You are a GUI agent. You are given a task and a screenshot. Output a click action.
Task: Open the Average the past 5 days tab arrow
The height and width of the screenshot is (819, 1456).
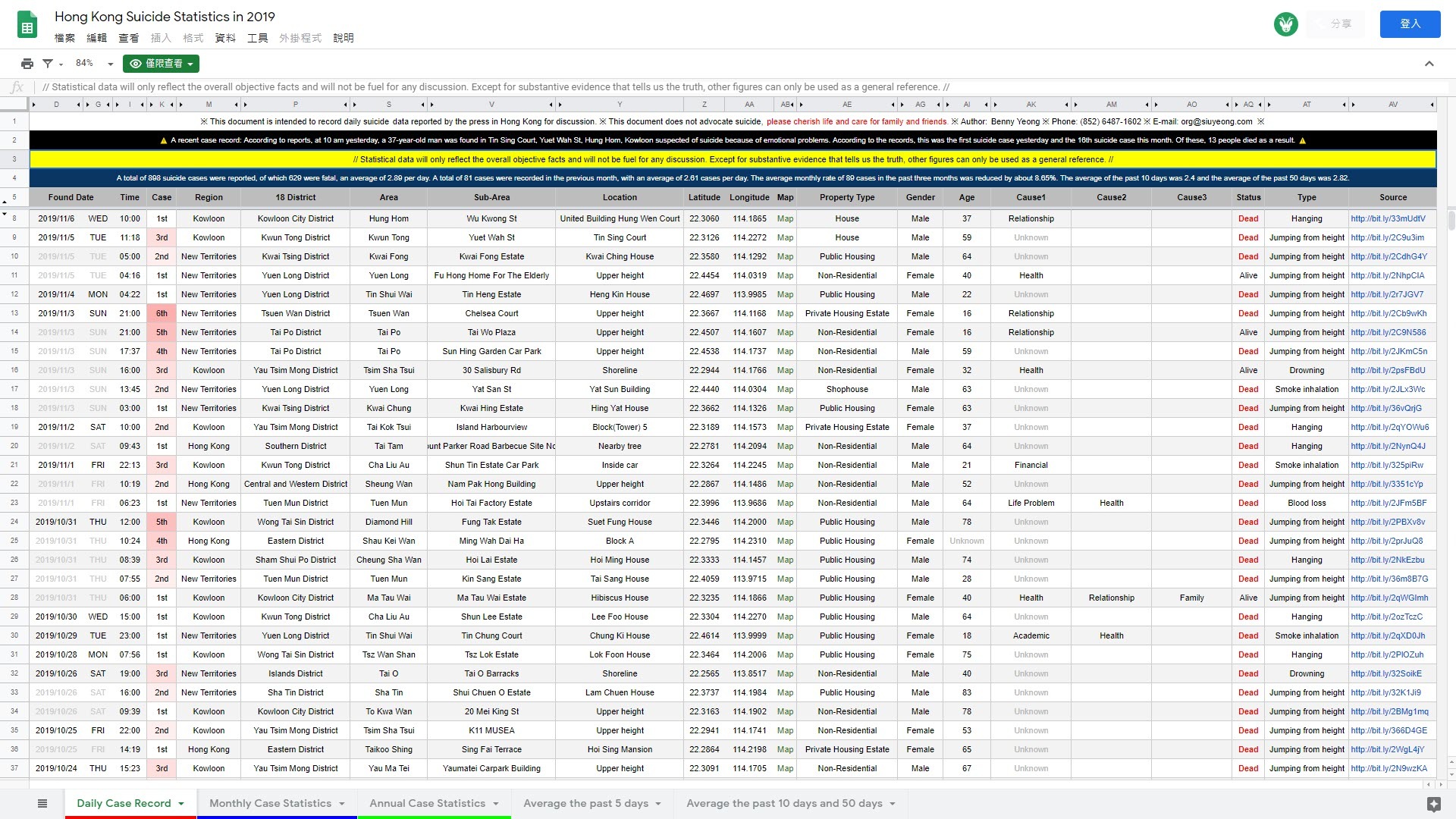[x=658, y=804]
